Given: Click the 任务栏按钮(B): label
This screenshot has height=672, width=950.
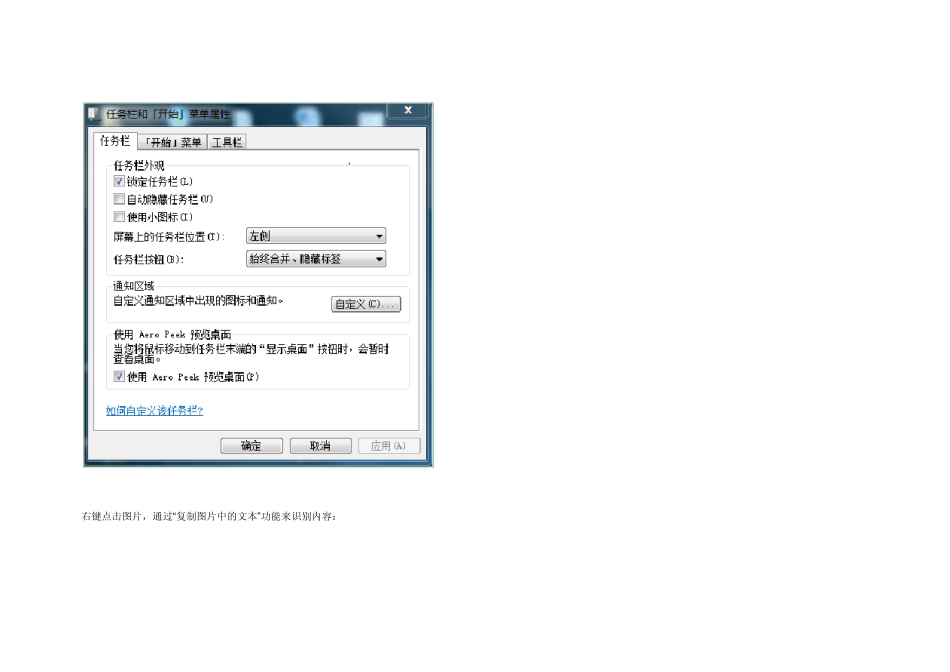Looking at the screenshot, I should tap(148, 259).
